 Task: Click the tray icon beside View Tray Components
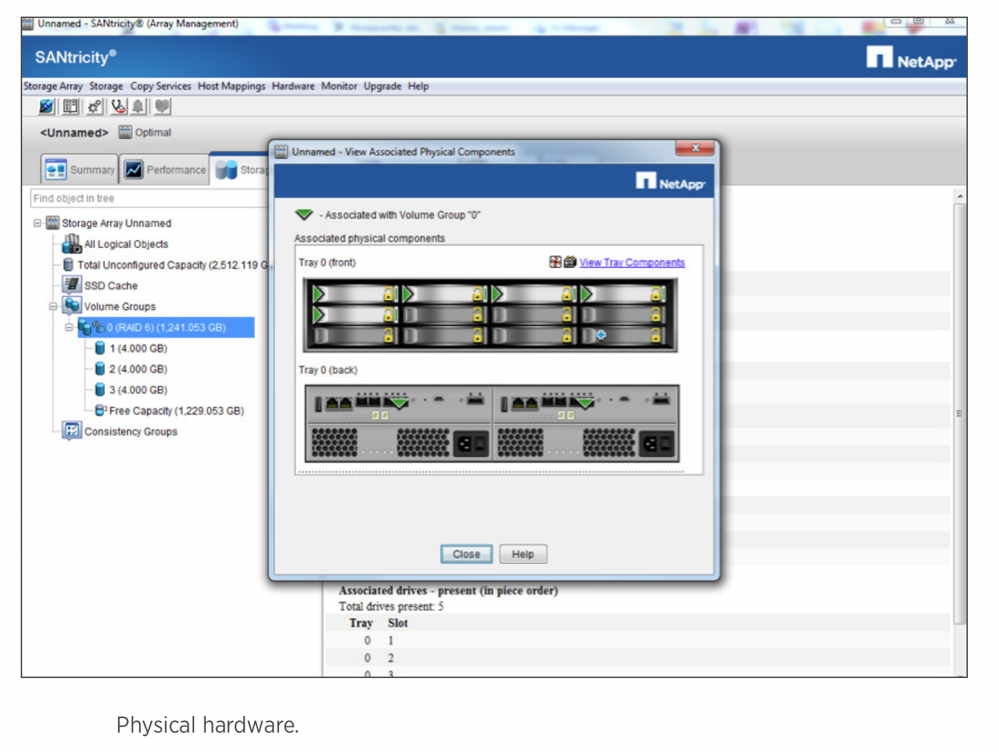pos(556,262)
